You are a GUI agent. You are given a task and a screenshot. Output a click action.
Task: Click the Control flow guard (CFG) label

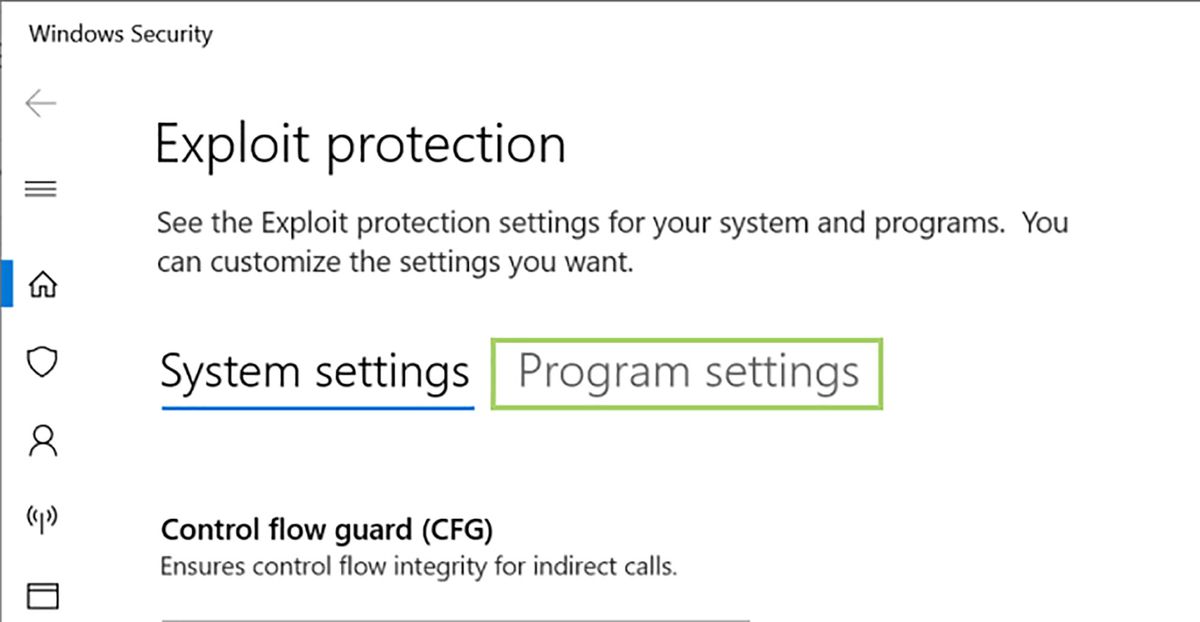(x=327, y=530)
